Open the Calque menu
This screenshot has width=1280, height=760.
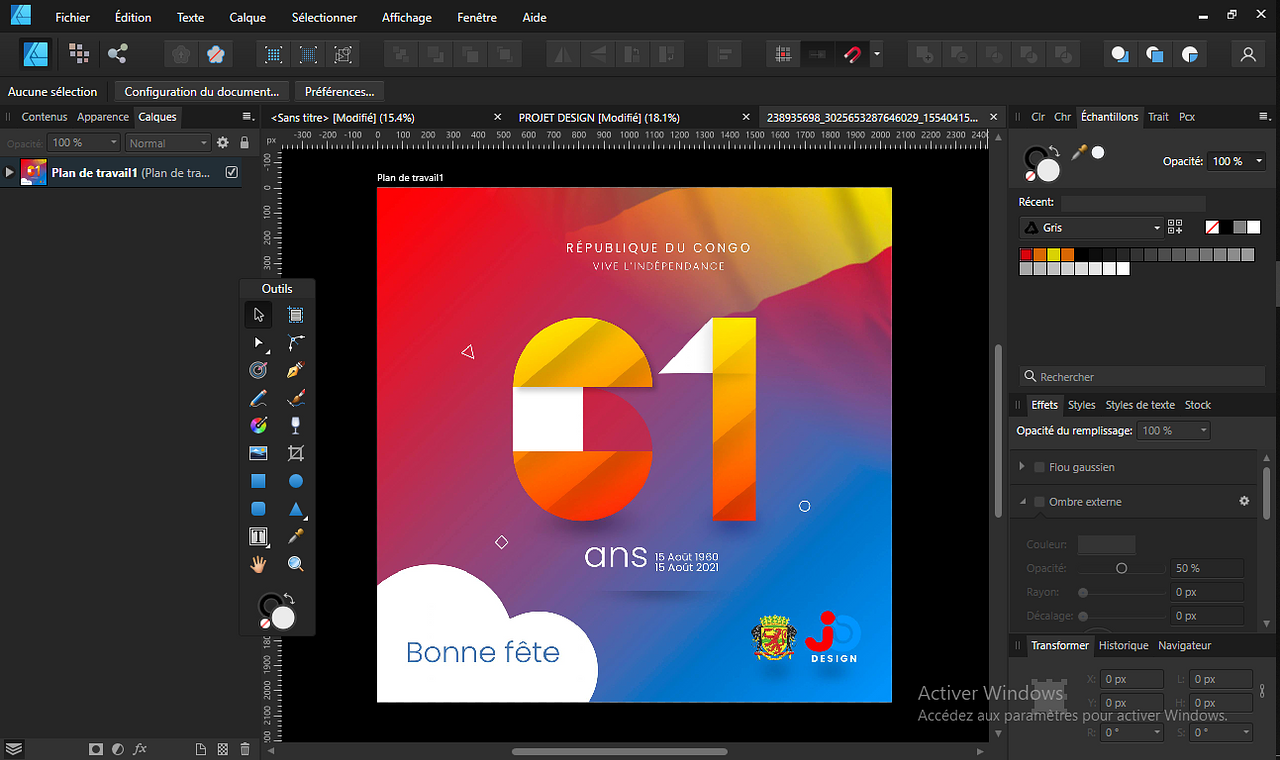247,17
